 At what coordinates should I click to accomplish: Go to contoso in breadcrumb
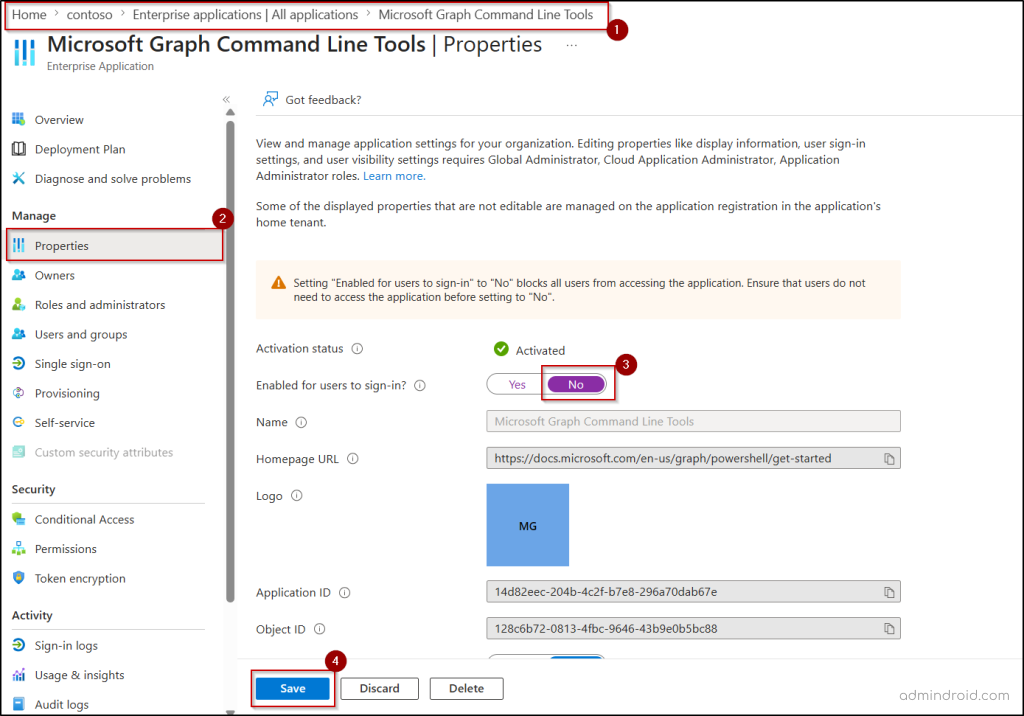click(89, 14)
